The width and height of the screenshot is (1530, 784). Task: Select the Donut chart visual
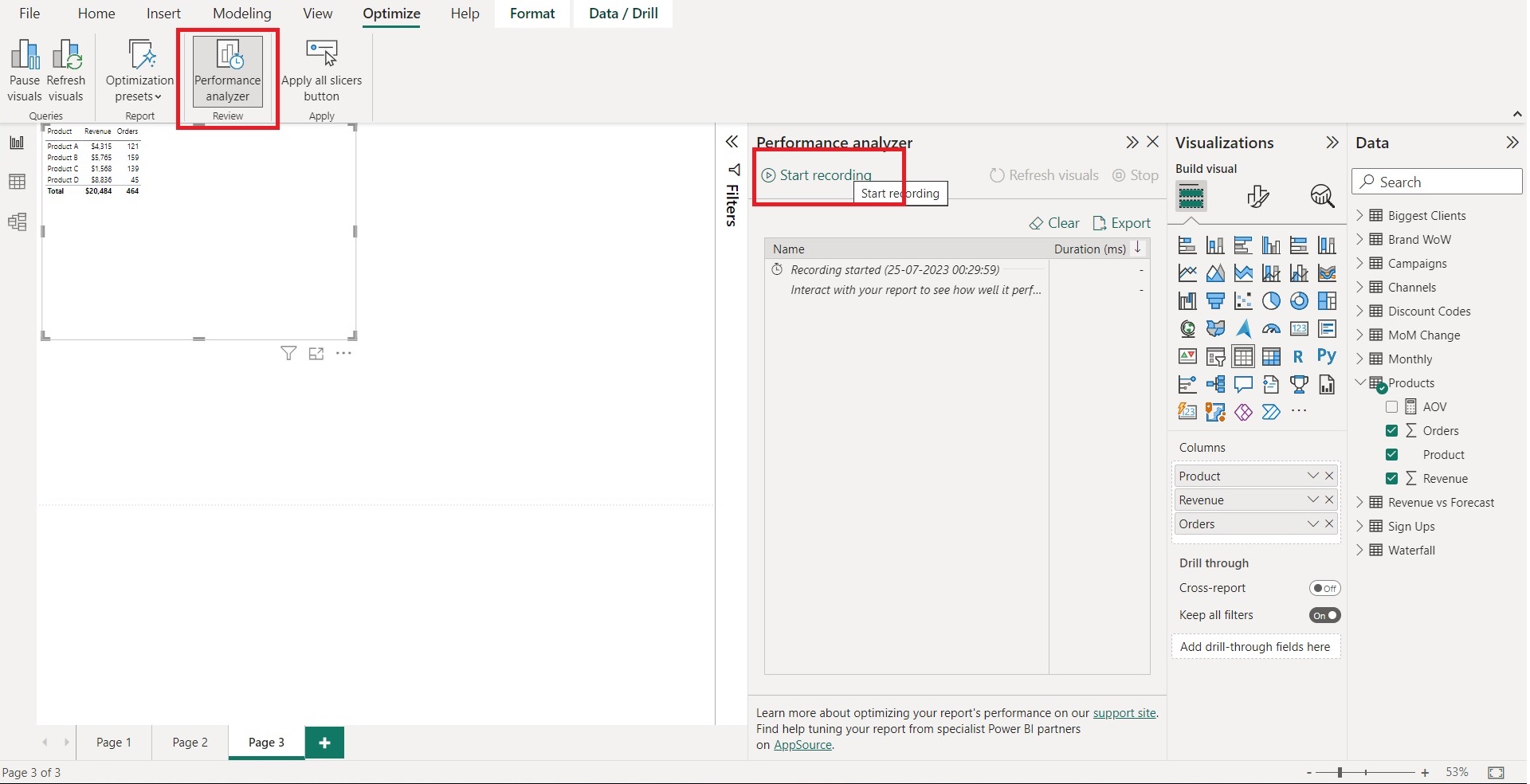(x=1300, y=300)
